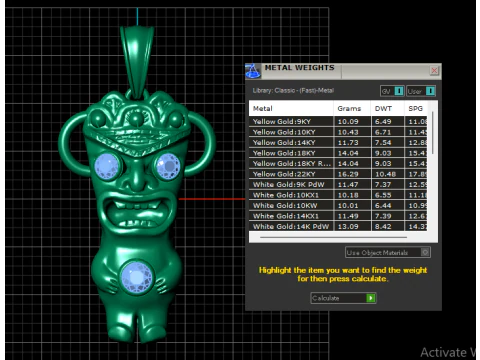Viewport: 480px width, 360px height.
Task: Click the Library: Classic - (Fast)-Metal label
Action: [293, 90]
